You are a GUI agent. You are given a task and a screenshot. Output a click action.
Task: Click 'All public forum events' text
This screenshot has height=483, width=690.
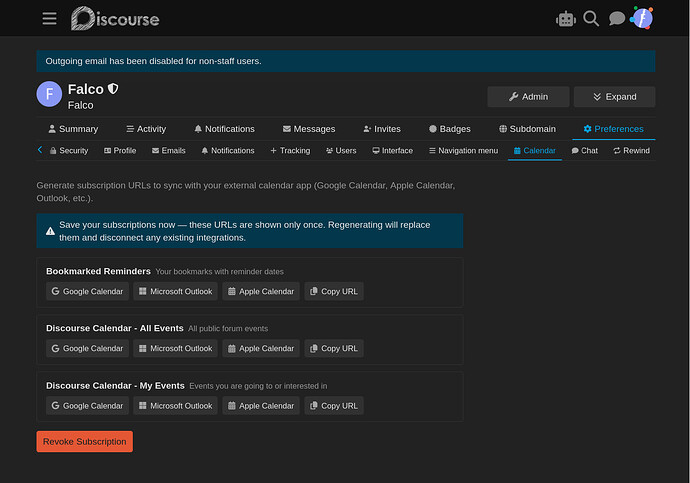click(x=228, y=329)
